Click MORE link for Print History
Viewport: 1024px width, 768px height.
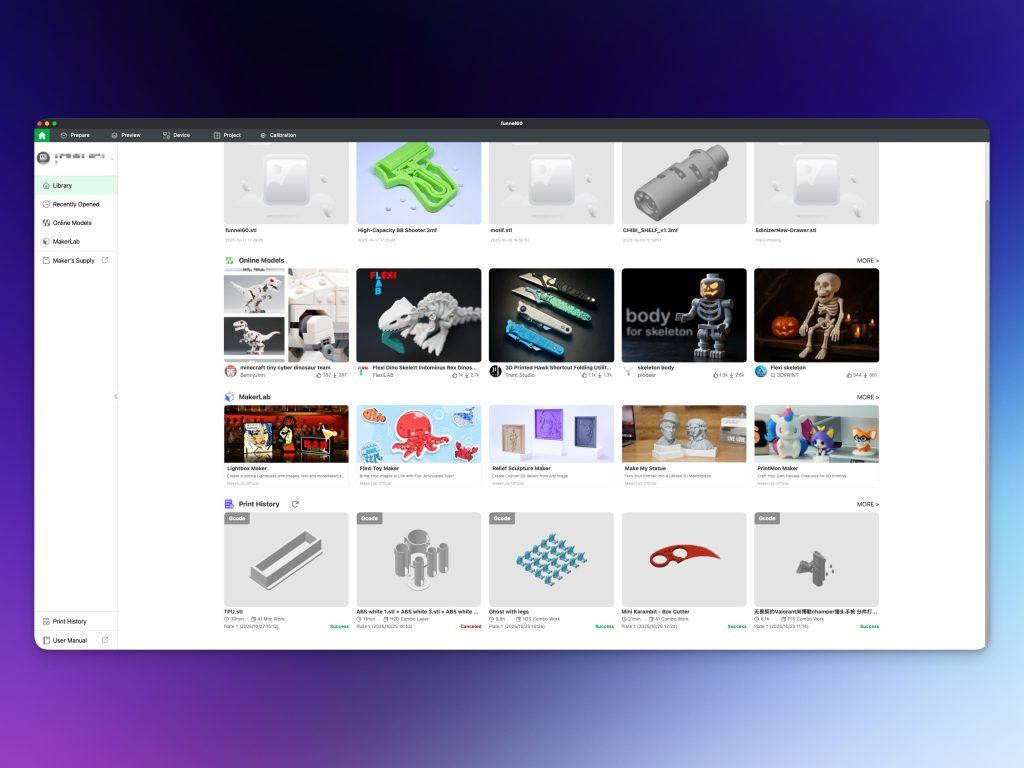tap(867, 504)
